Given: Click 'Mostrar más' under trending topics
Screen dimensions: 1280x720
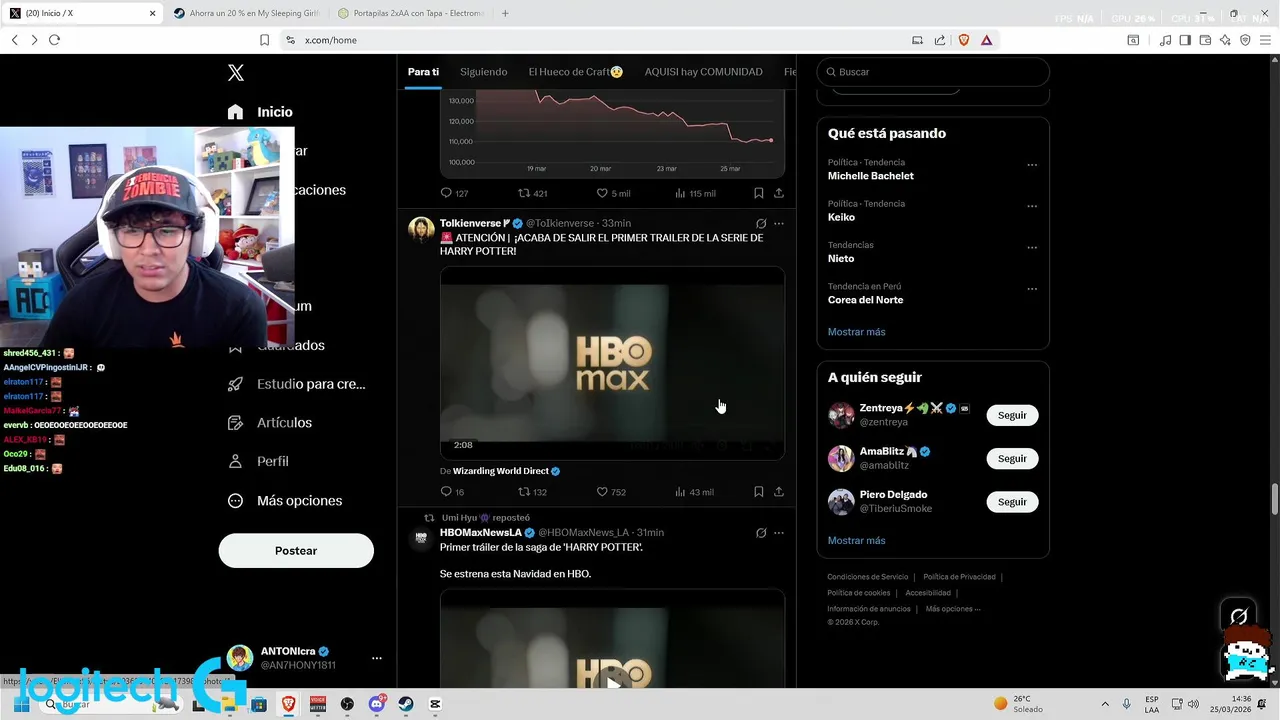Looking at the screenshot, I should 856,332.
